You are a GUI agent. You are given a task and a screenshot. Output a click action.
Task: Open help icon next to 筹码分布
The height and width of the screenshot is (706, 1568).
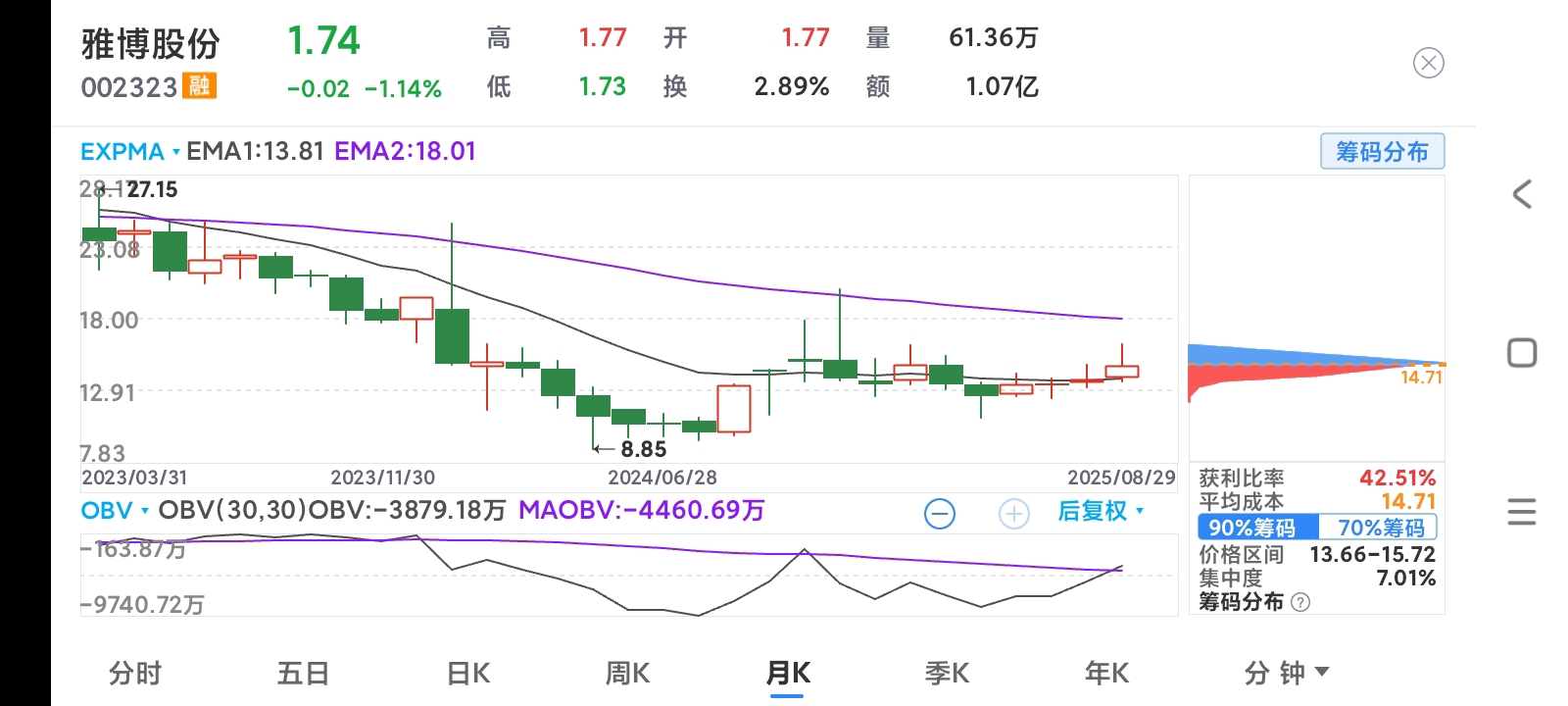[1300, 602]
